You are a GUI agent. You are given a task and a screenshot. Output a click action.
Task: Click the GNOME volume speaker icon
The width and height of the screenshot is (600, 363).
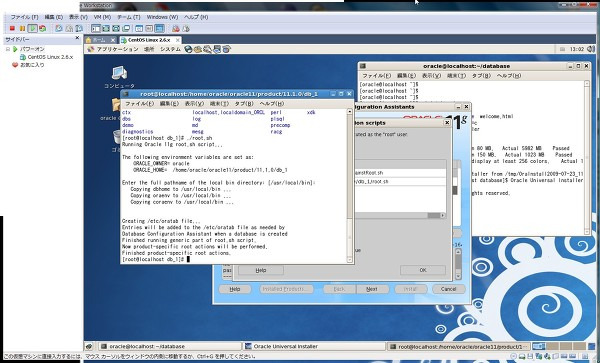click(591, 49)
